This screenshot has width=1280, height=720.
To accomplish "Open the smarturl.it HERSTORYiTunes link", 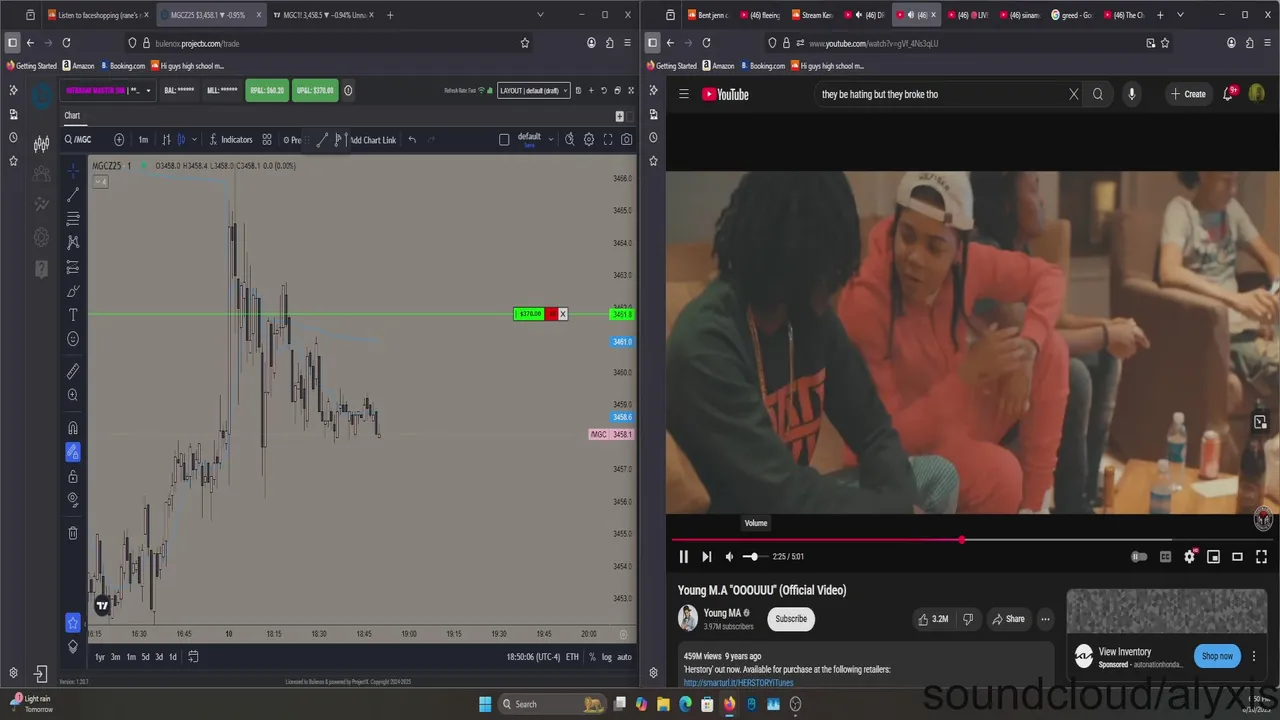I will tap(738, 683).
